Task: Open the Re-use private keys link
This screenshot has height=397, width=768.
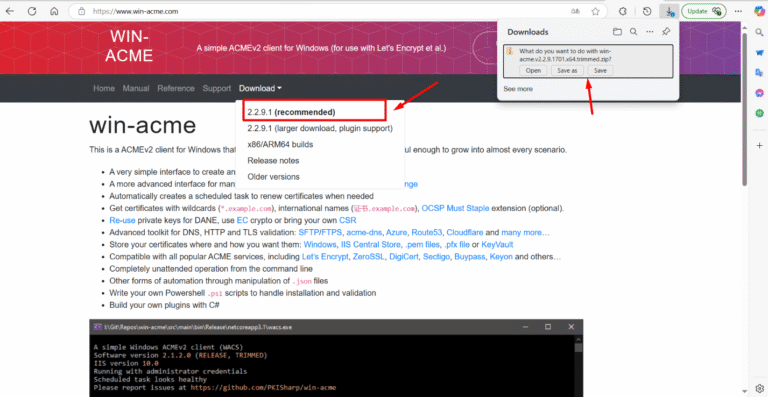Action: click(122, 220)
